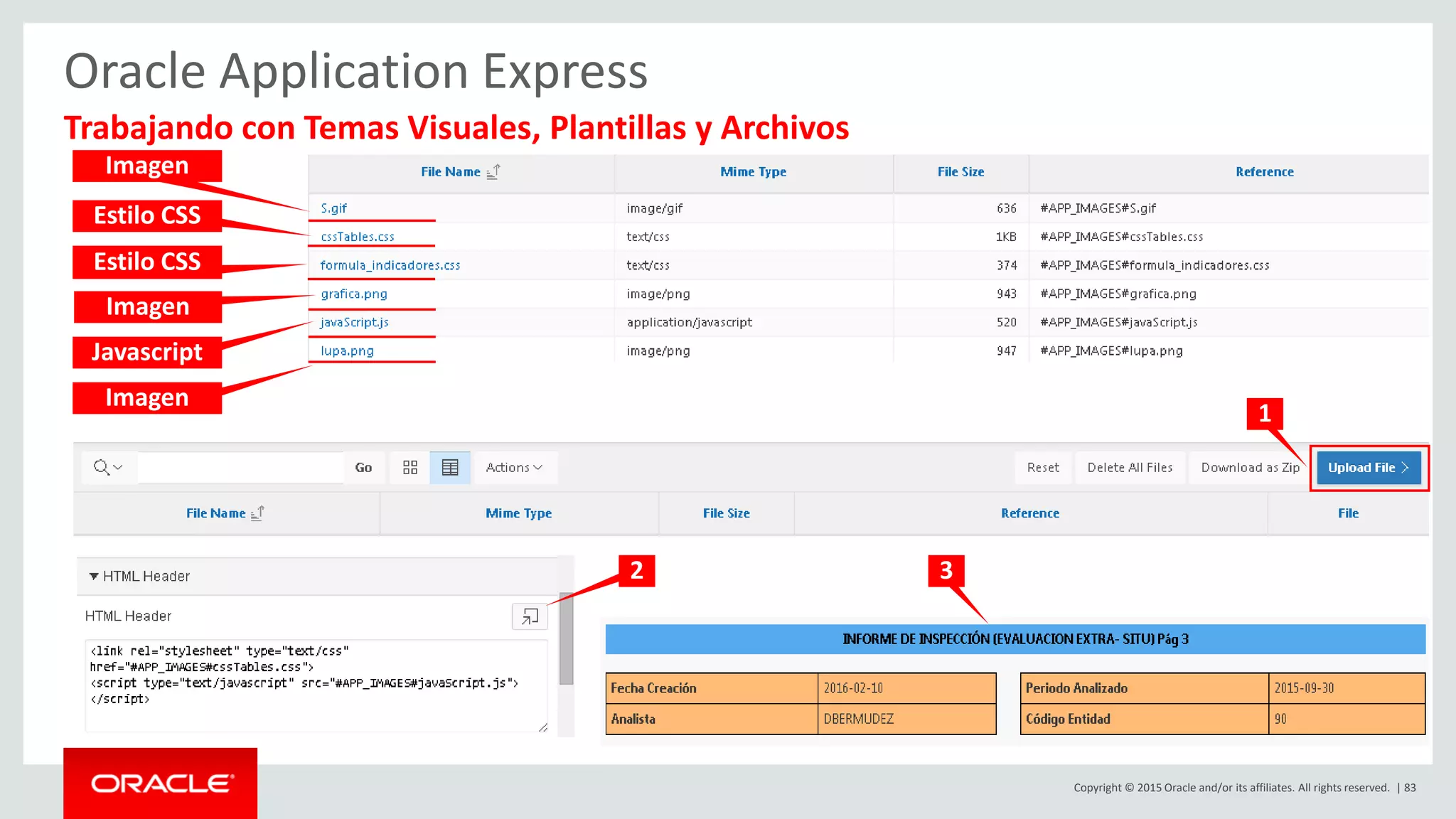The height and width of the screenshot is (819, 1456).
Task: Select the #APP_IMAGES#grafica.png reference
Action: [1118, 294]
